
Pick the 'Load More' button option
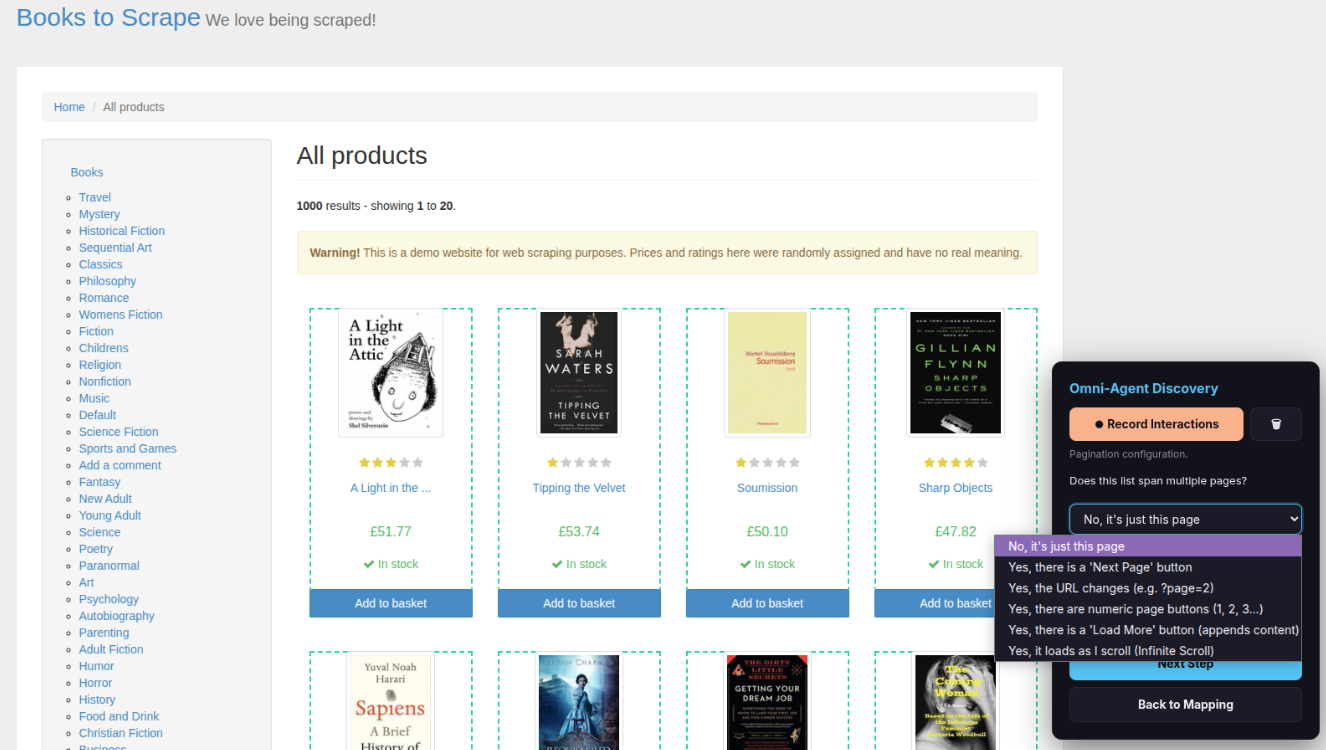[x=1148, y=630]
